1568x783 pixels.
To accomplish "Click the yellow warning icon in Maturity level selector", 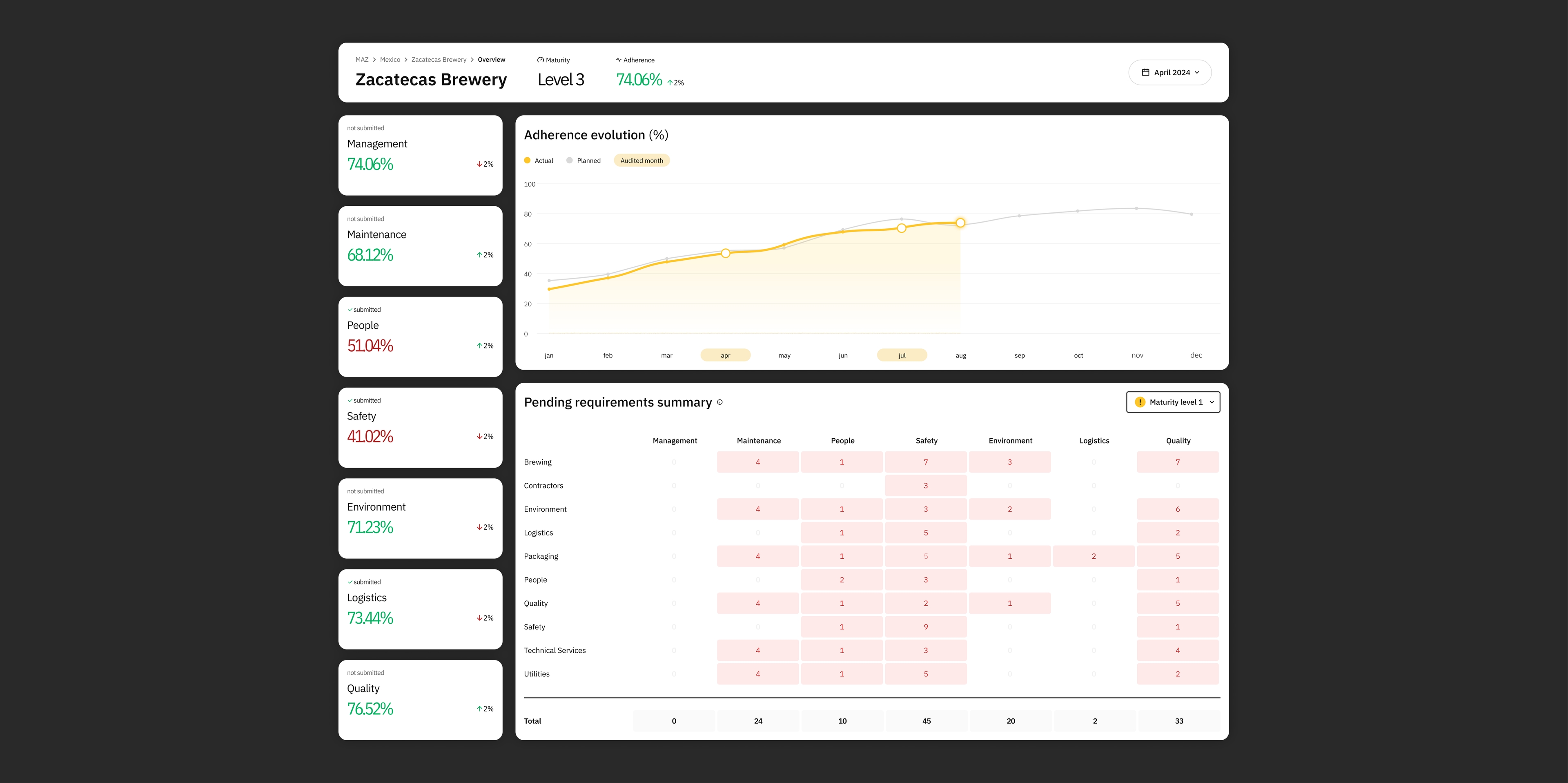I will tap(1140, 402).
